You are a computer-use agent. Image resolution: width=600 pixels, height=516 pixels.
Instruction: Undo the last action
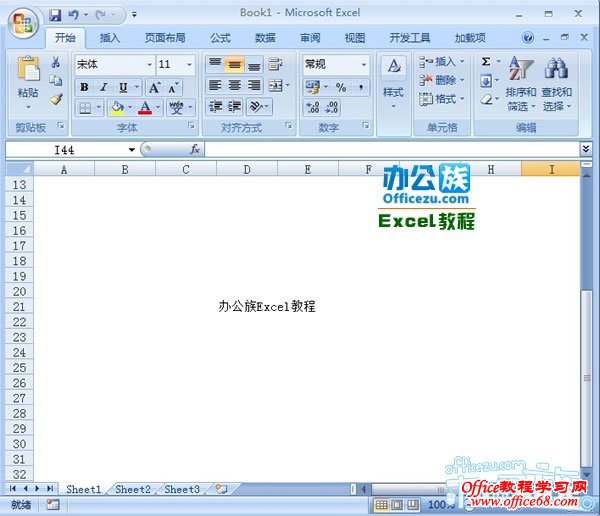click(x=73, y=15)
